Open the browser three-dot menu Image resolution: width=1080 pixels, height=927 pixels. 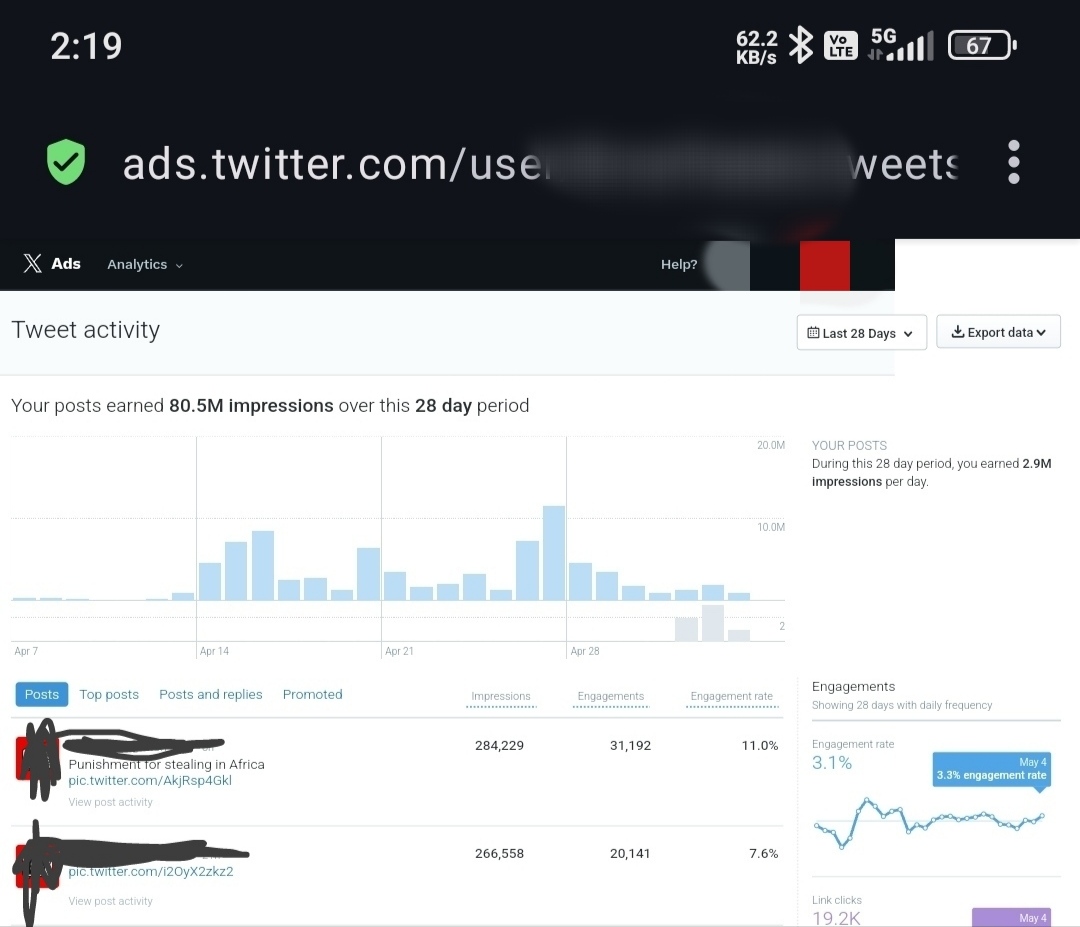[1013, 162]
